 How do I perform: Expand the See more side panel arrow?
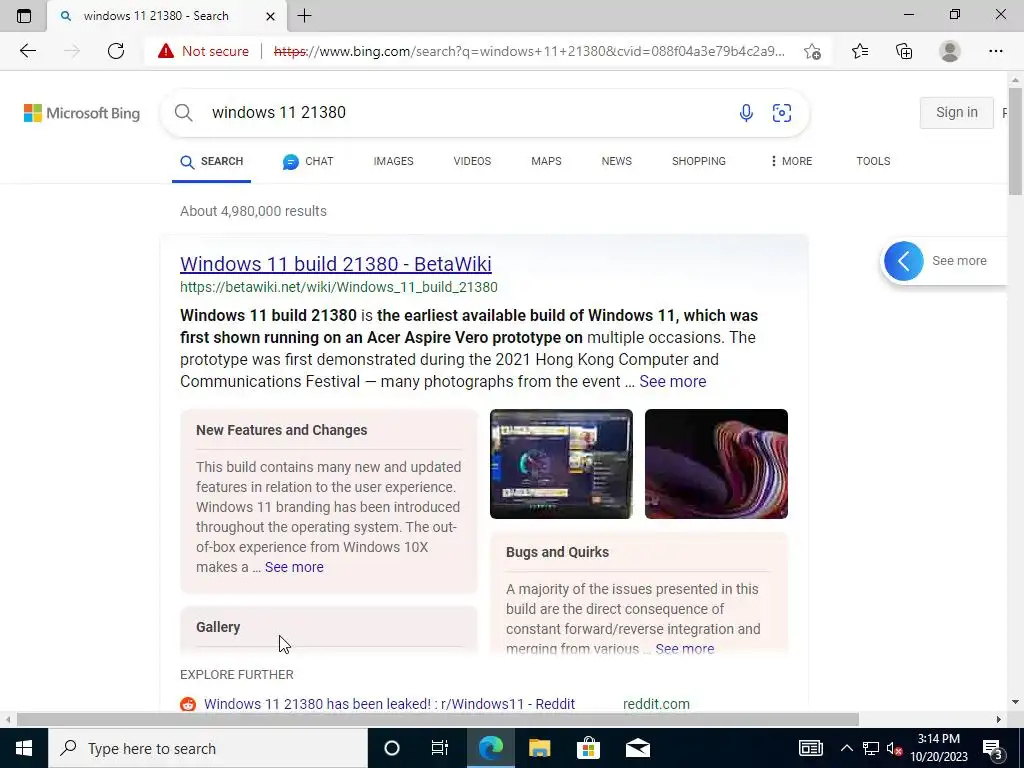point(904,261)
